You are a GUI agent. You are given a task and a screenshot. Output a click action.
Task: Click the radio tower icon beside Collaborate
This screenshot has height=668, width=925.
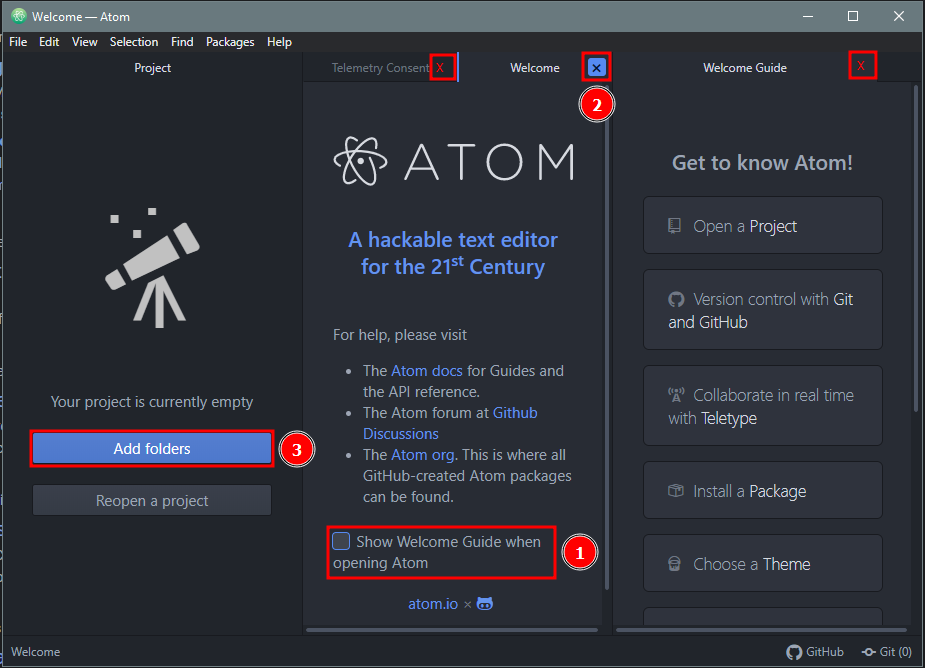676,395
